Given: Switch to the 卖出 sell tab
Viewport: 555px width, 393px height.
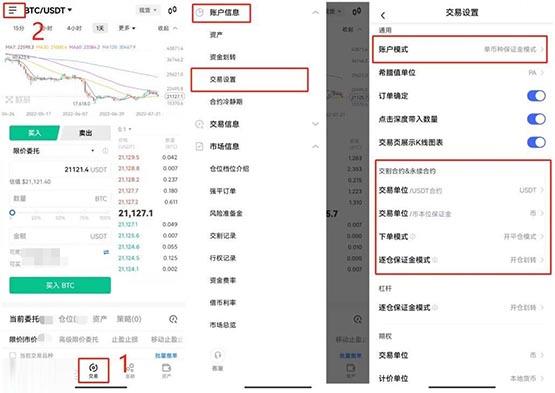Looking at the screenshot, I should click(x=85, y=133).
